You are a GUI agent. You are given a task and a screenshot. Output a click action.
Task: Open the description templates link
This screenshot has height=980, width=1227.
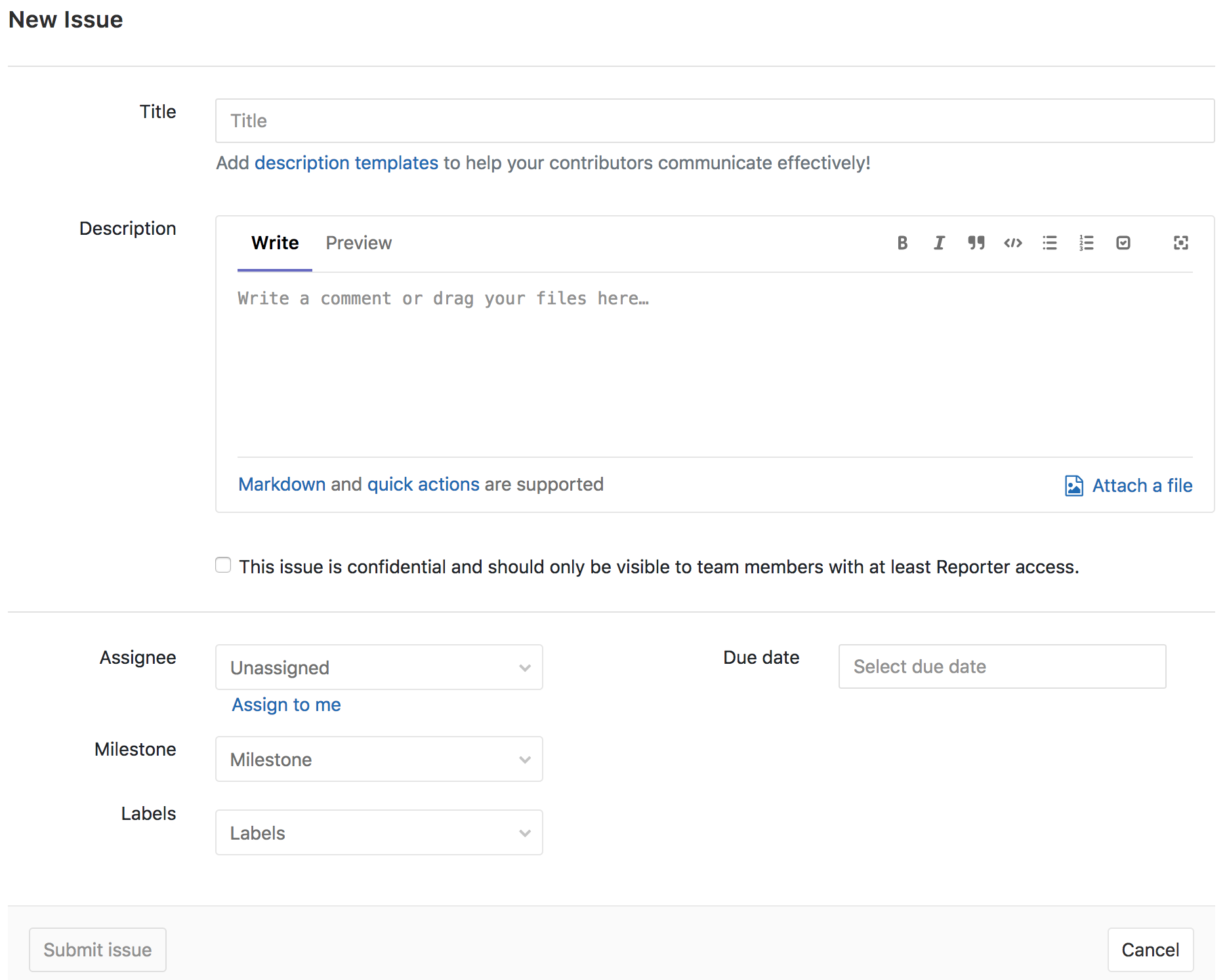346,163
